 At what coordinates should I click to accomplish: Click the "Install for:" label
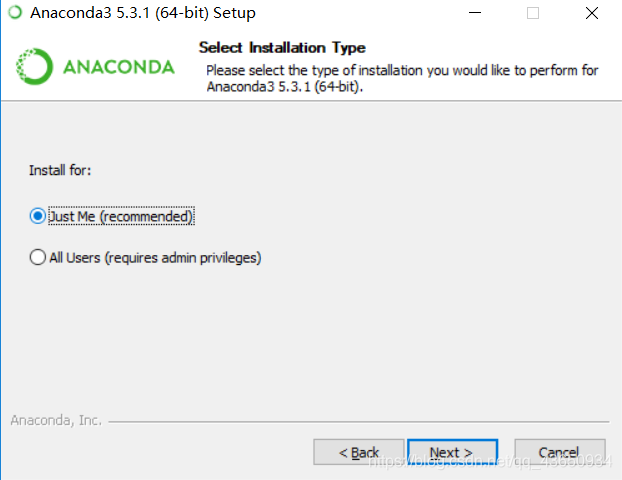[x=60, y=170]
